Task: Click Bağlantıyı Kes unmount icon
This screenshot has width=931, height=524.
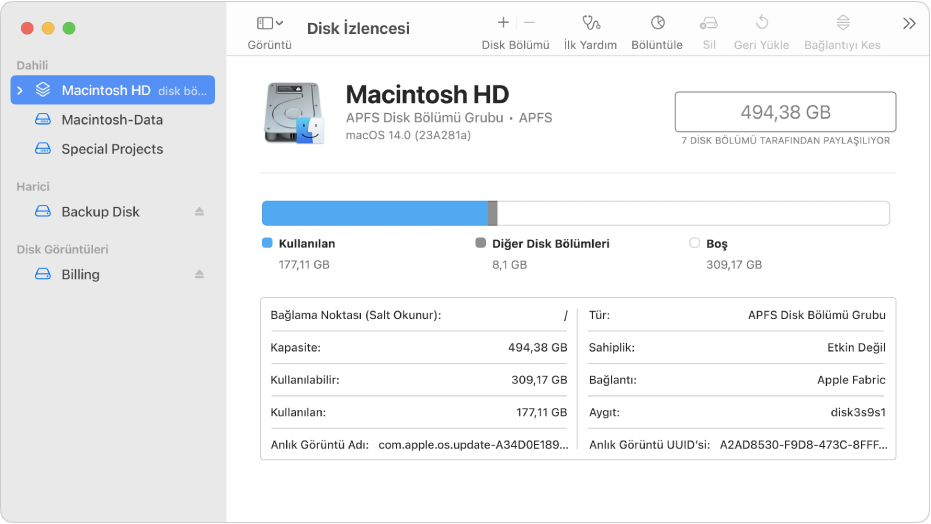Action: tap(843, 23)
